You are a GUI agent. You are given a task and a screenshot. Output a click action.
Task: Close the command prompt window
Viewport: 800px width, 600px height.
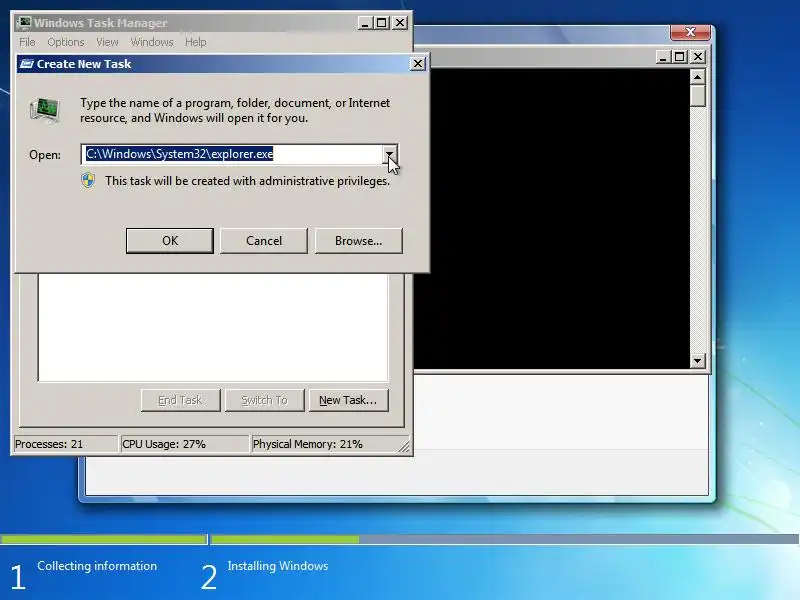click(x=698, y=57)
